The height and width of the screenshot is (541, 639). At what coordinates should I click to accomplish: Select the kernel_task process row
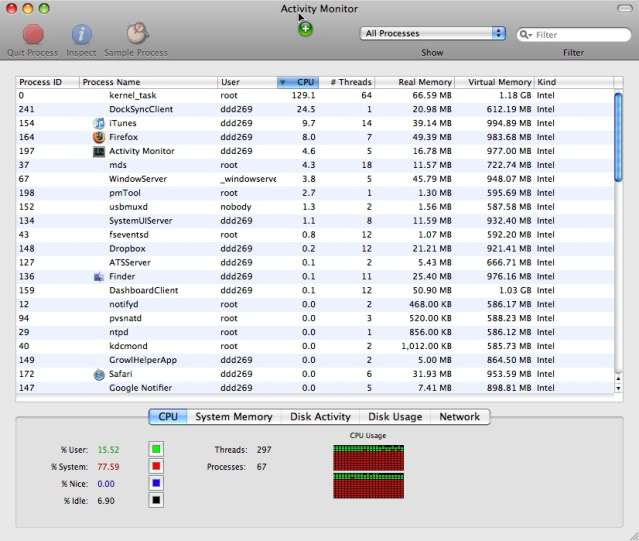[315, 95]
